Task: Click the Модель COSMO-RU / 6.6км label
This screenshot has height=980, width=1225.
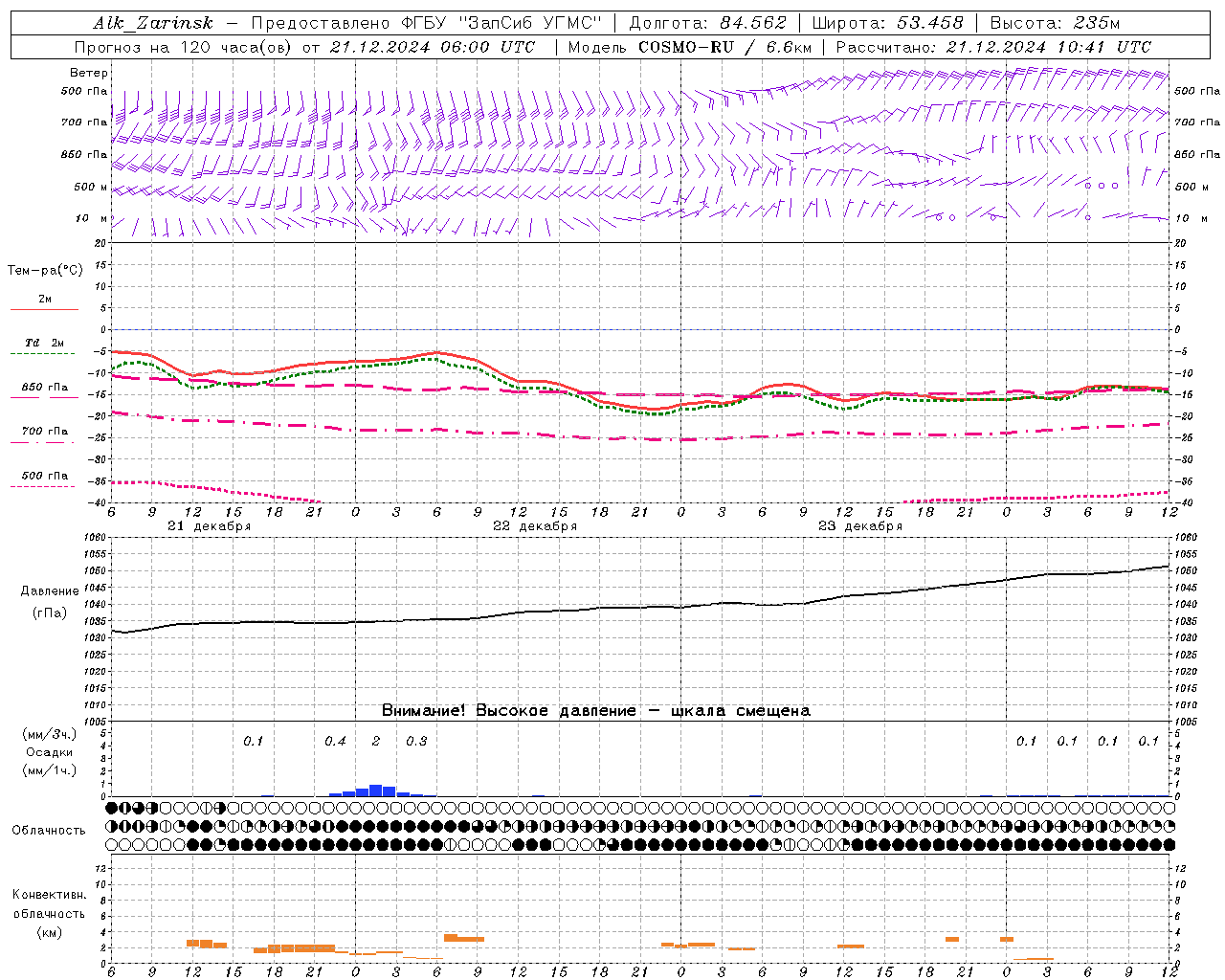Action: coord(689,47)
